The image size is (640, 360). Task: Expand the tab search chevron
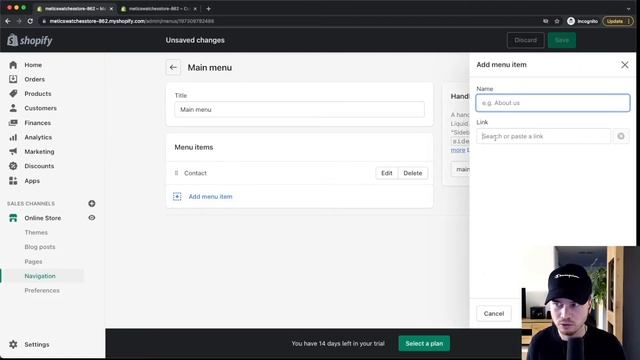628,9
